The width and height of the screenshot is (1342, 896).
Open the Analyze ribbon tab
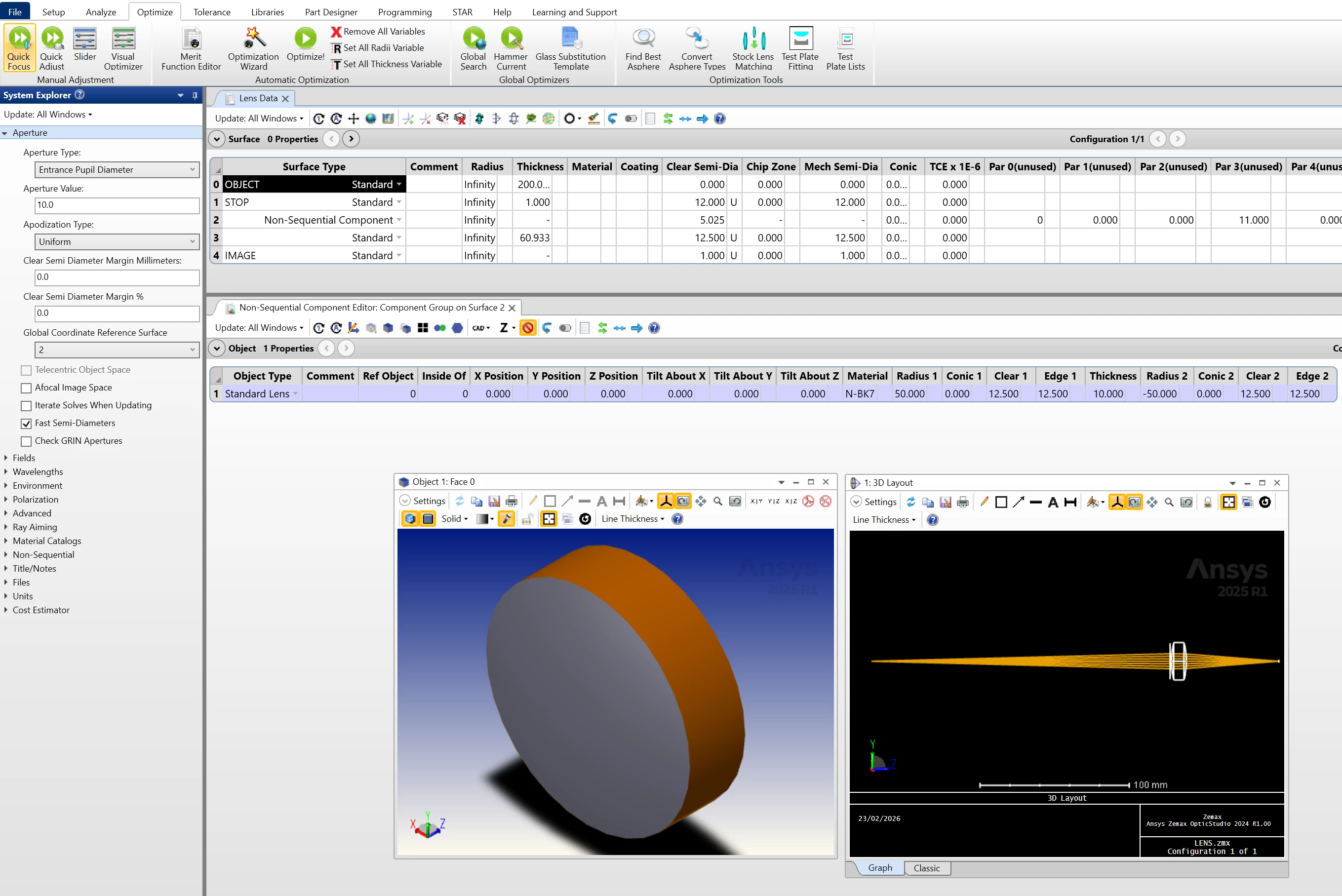[101, 12]
